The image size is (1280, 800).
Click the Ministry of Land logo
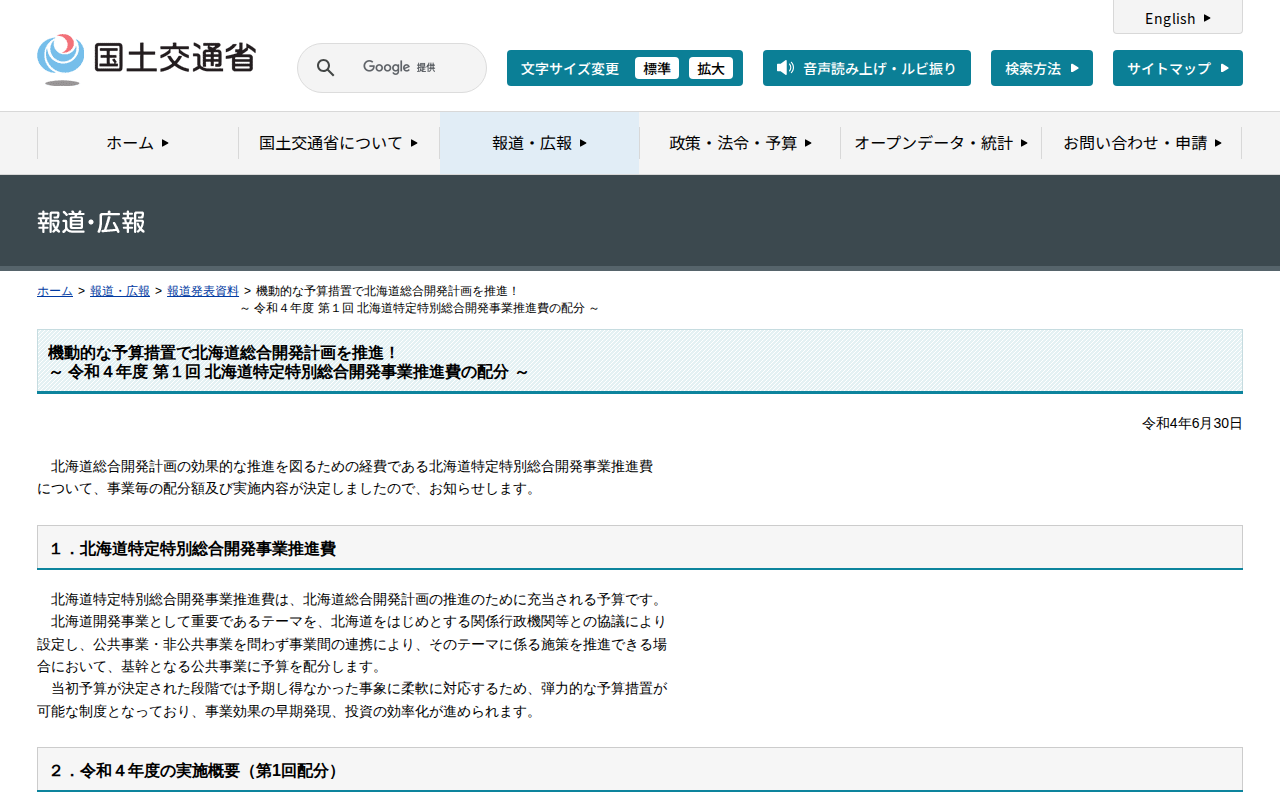(x=147, y=59)
